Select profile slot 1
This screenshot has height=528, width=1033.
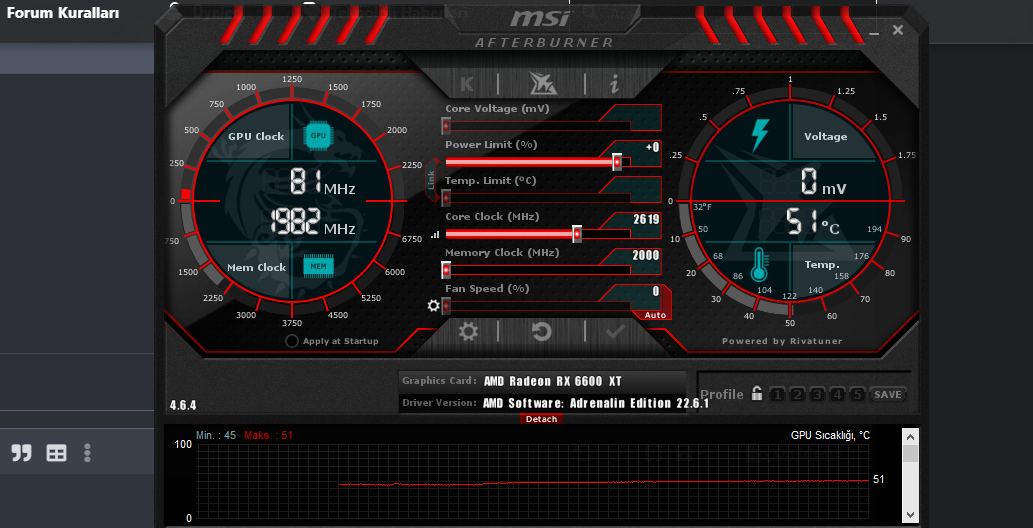click(777, 395)
